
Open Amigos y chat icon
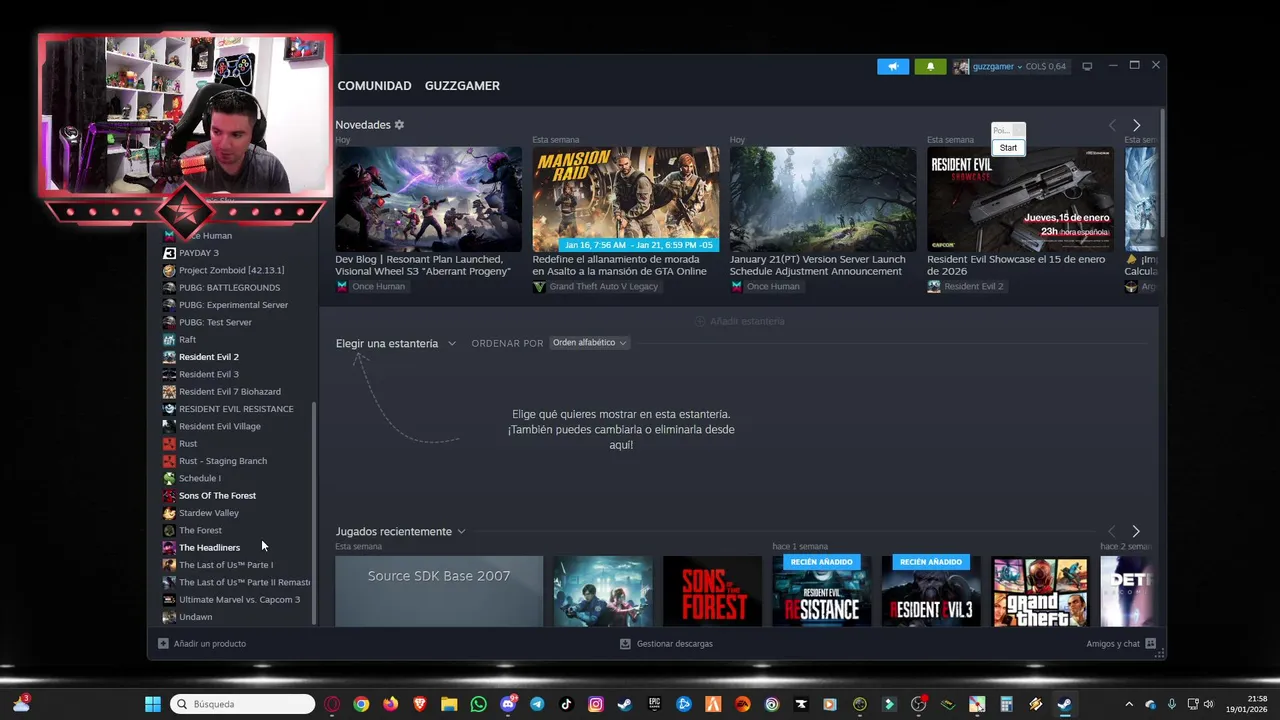point(1150,644)
